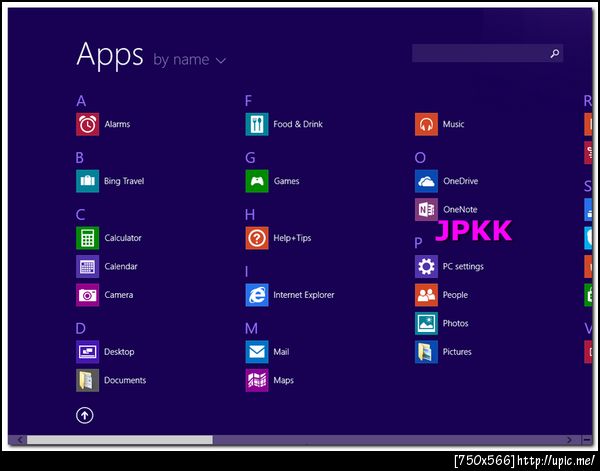The image size is (600, 471).
Task: Launch the People app icon
Action: pos(426,295)
